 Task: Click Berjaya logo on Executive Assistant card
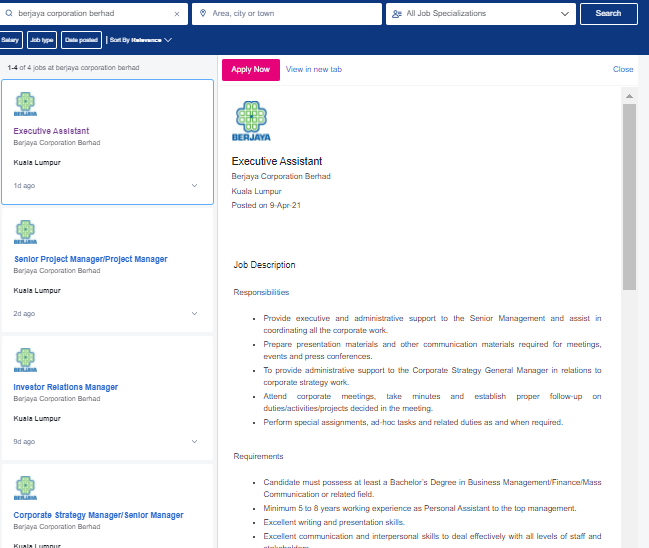[x=25, y=104]
